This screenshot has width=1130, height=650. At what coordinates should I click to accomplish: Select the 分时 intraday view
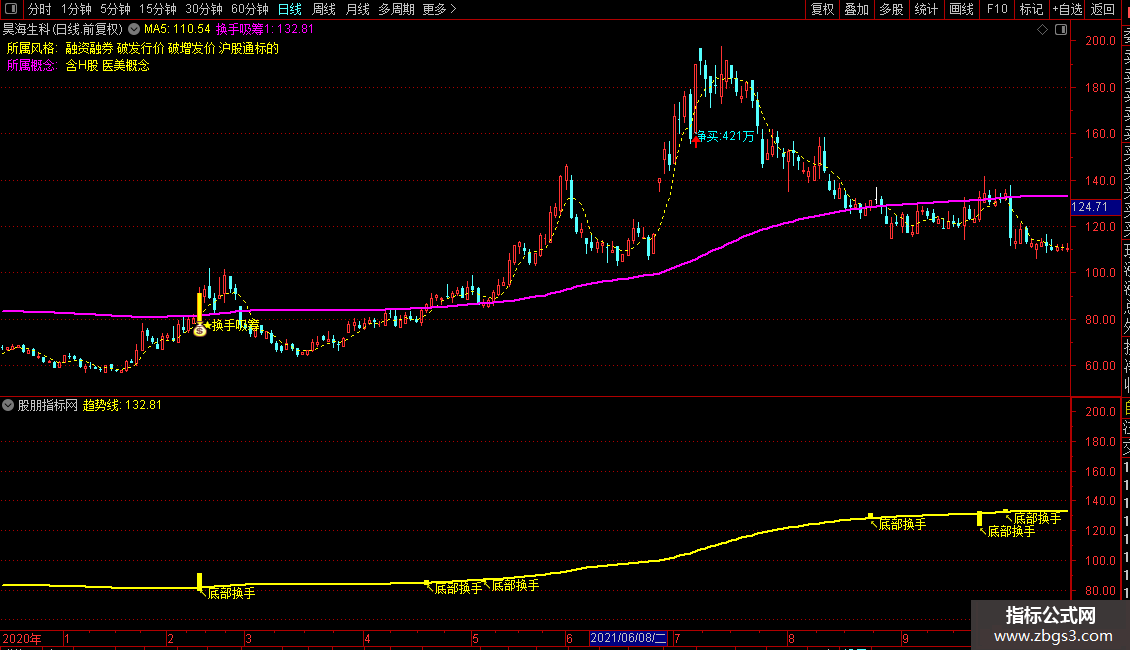coord(40,9)
